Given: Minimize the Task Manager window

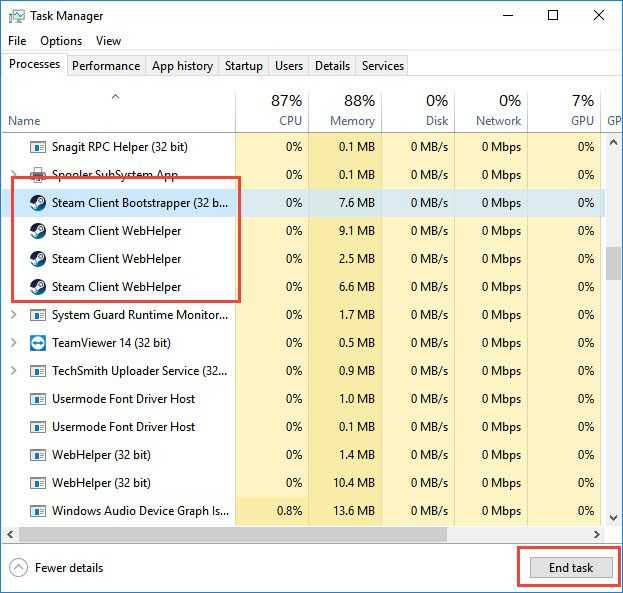Looking at the screenshot, I should click(x=508, y=16).
